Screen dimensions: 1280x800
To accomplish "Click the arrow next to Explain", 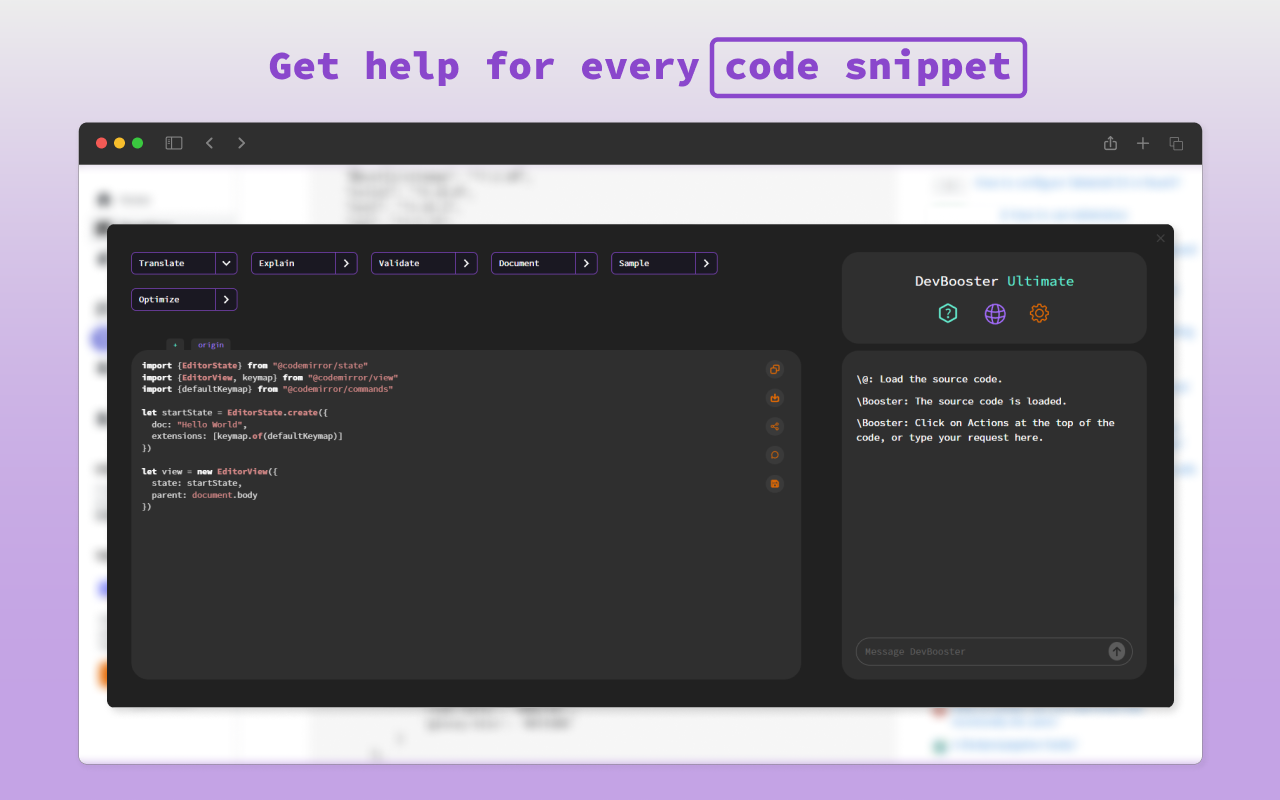I will (x=346, y=263).
